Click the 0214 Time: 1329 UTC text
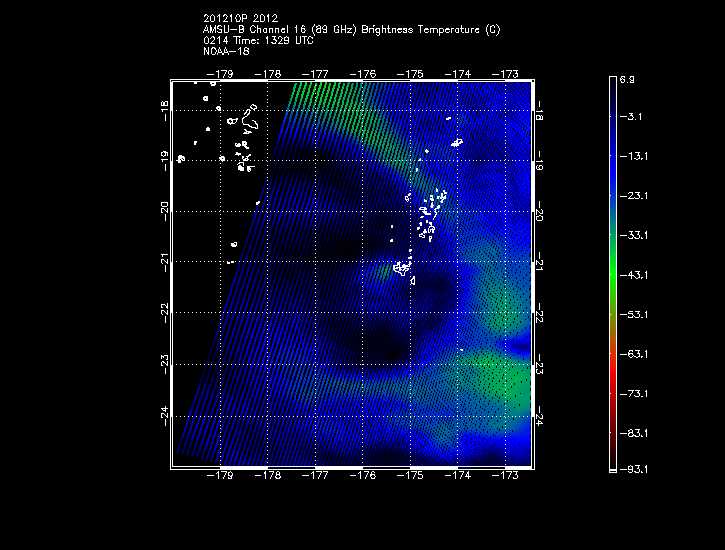Screen dimensions: 725x550 258,41
